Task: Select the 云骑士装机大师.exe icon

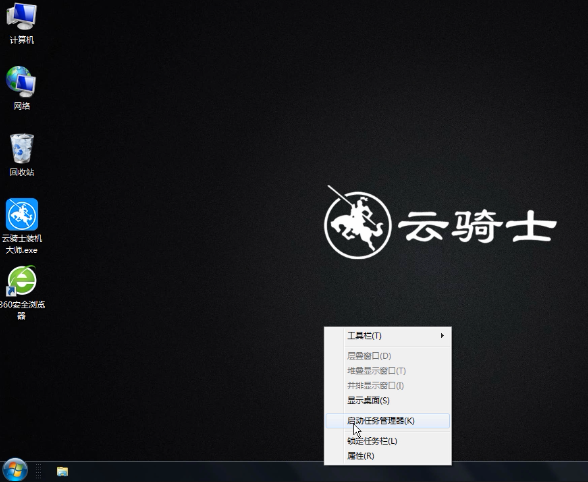Action: click(x=22, y=226)
